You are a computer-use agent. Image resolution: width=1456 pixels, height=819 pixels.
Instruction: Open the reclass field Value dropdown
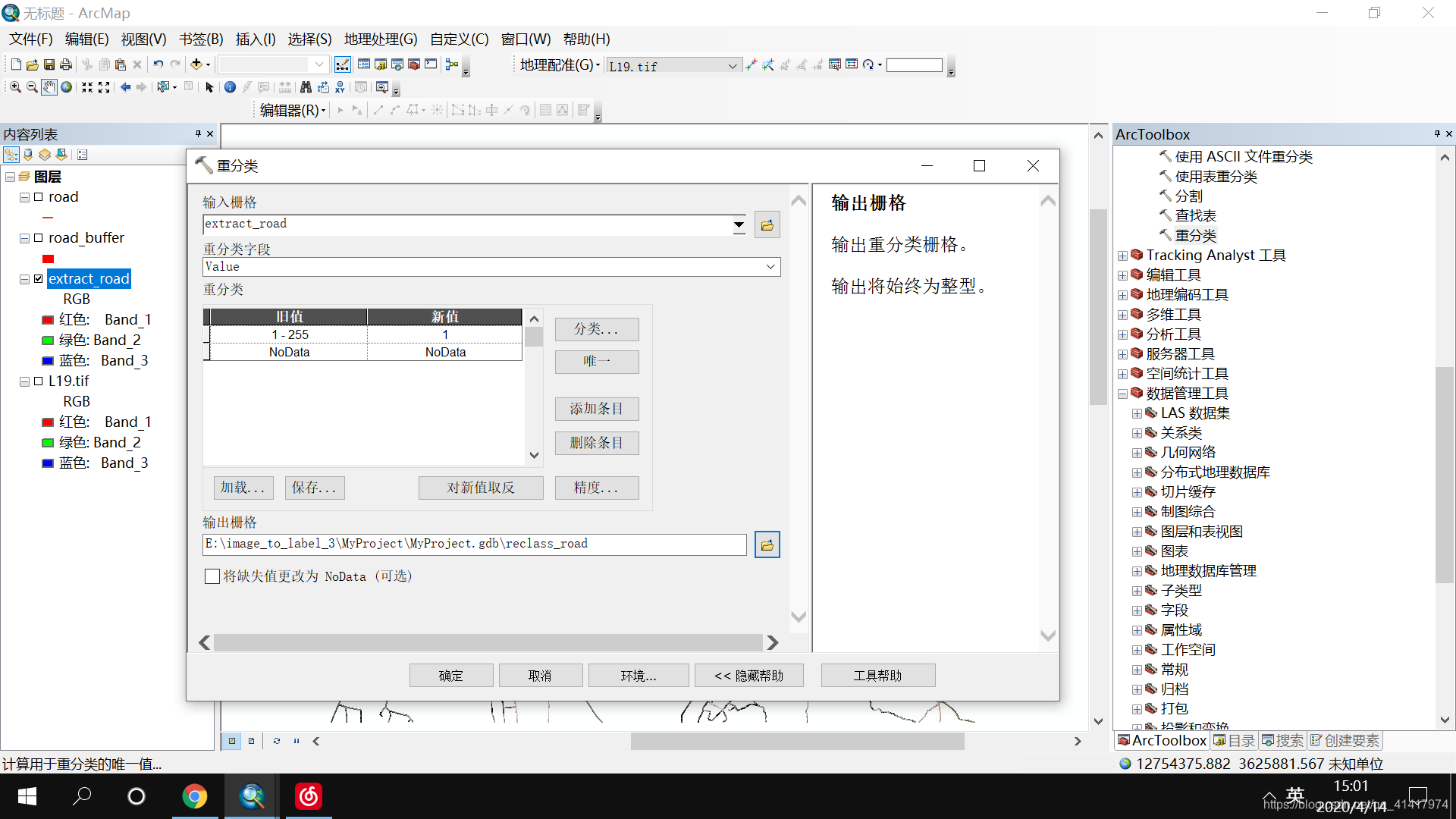[x=770, y=267]
